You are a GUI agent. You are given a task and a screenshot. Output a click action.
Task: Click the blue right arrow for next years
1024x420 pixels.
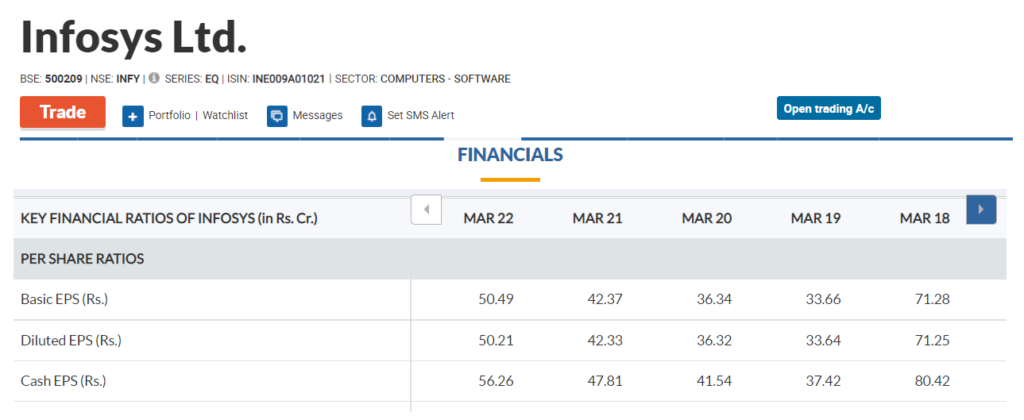(x=981, y=210)
